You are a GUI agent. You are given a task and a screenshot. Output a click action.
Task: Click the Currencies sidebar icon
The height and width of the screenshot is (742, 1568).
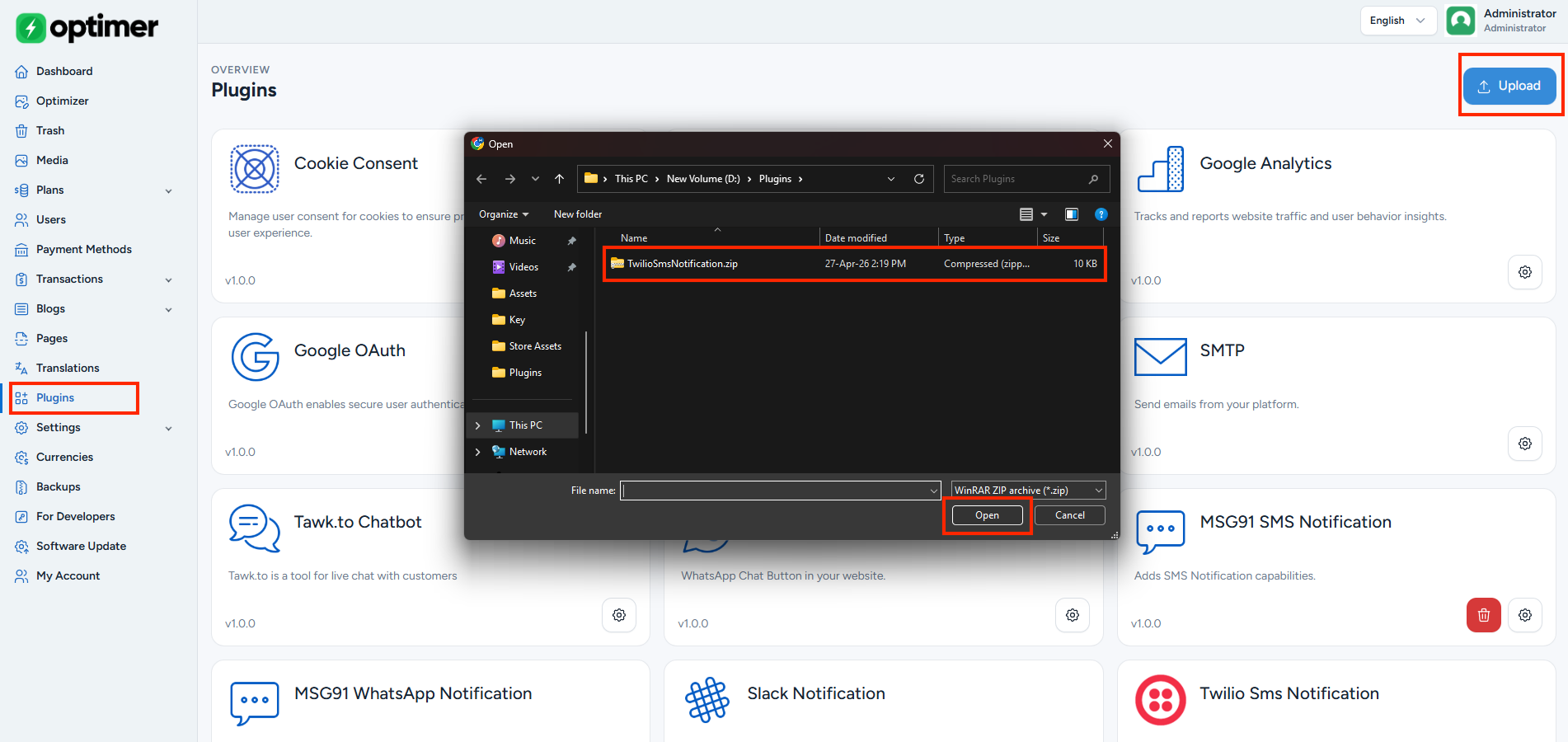click(x=21, y=457)
